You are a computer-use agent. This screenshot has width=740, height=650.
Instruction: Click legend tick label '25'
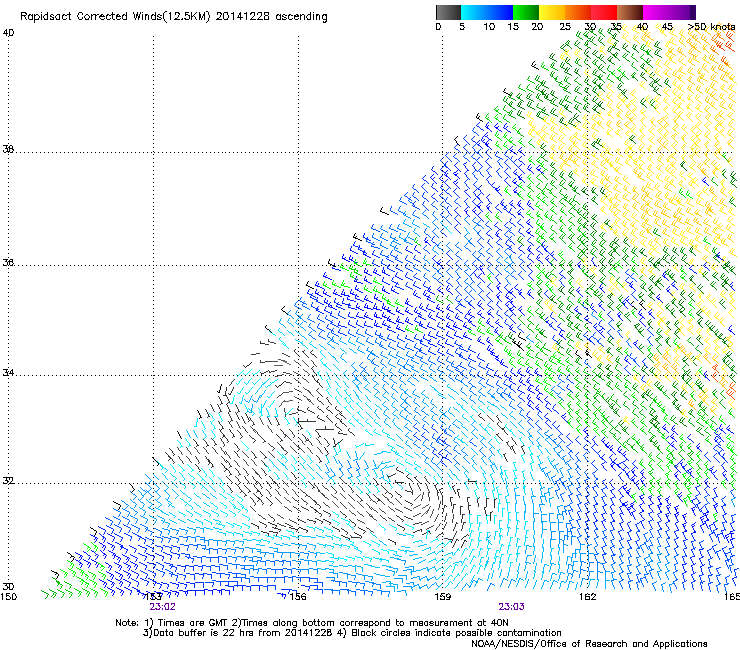point(565,27)
